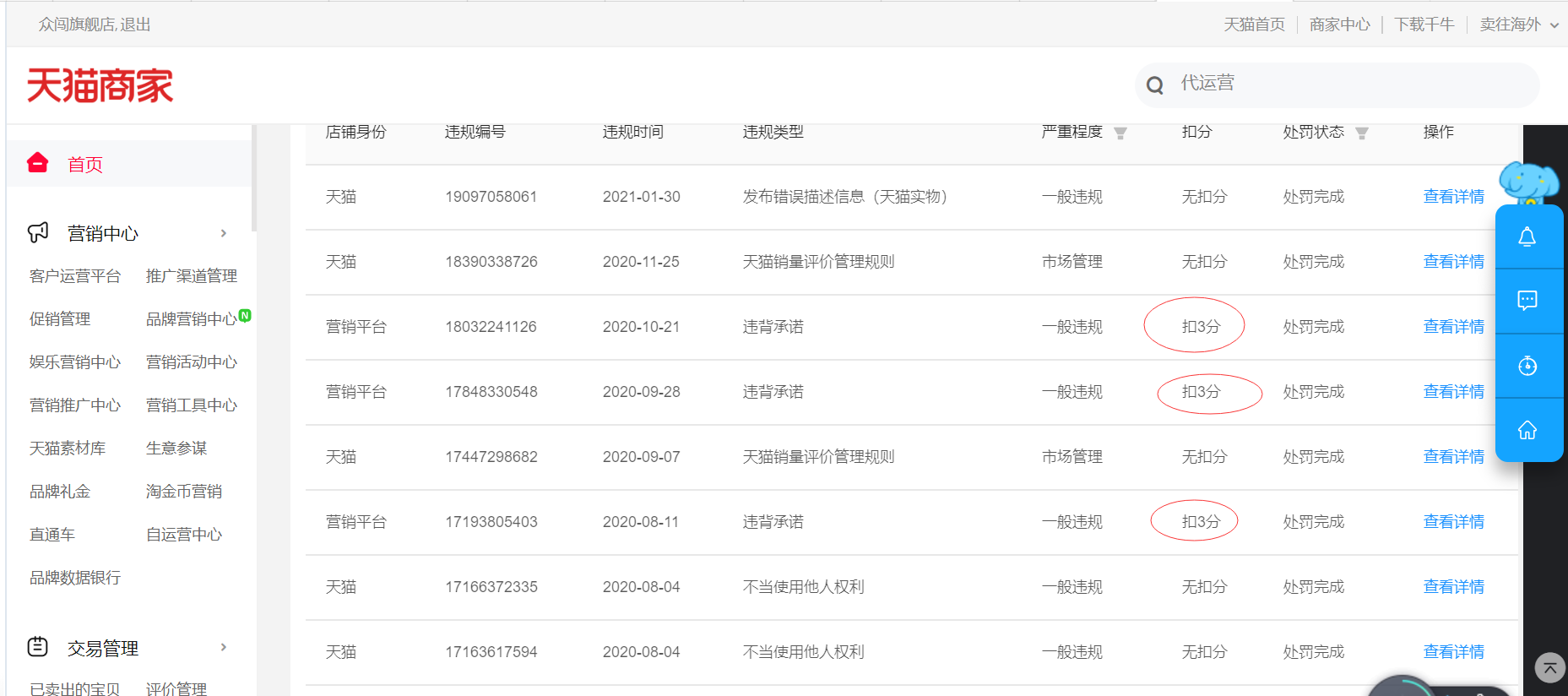
Task: Open 天猫素材库 in sidebar
Action: coord(68,449)
